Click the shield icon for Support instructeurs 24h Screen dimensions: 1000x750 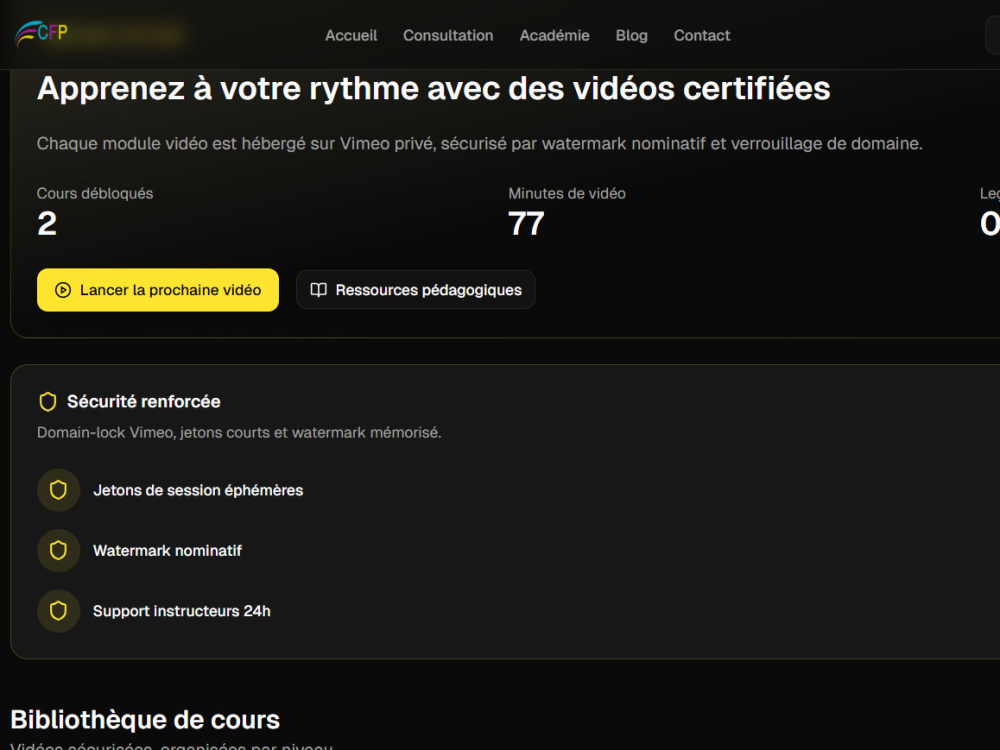pos(58,611)
